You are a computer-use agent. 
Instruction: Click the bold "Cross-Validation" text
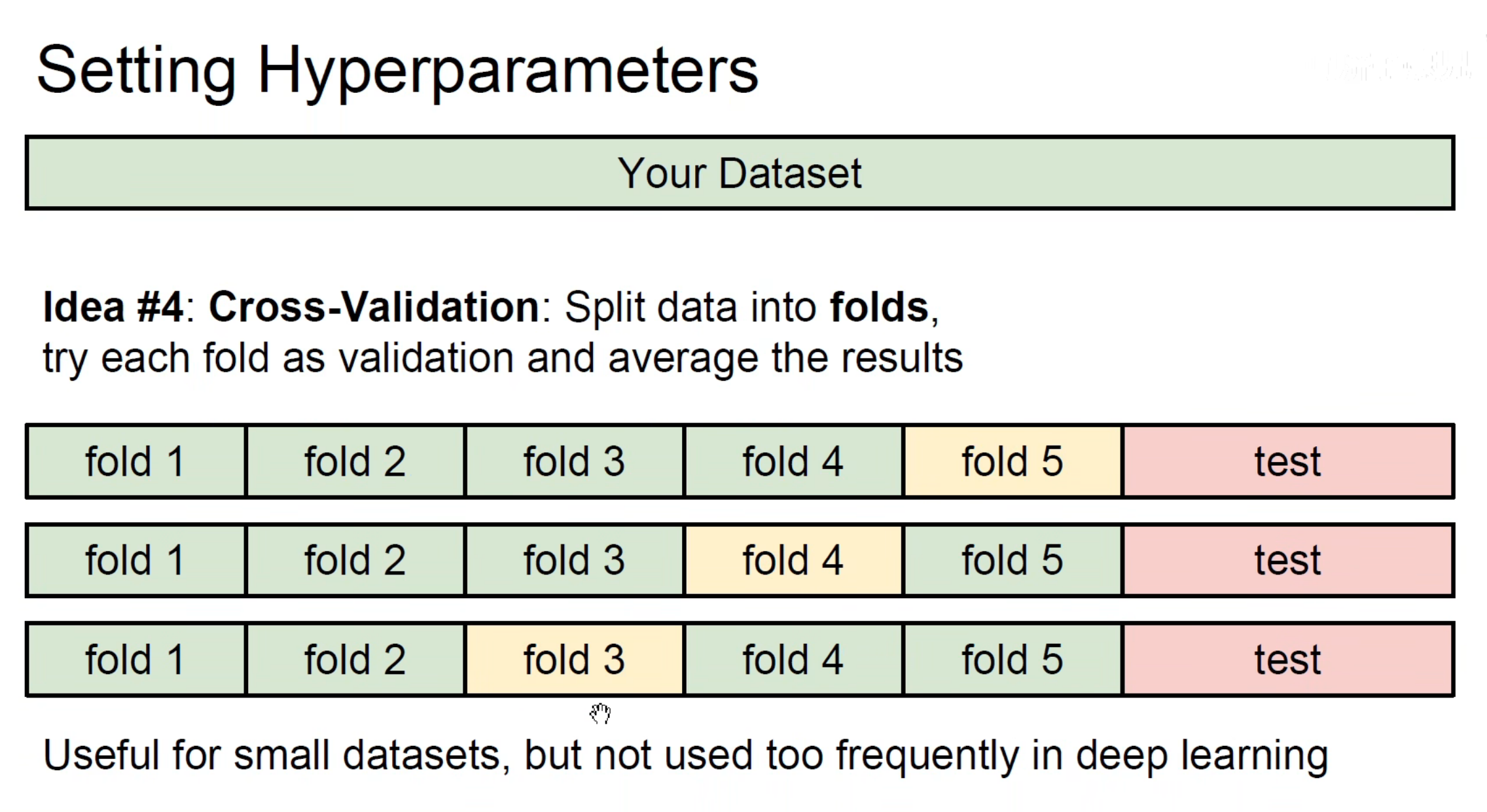point(374,307)
